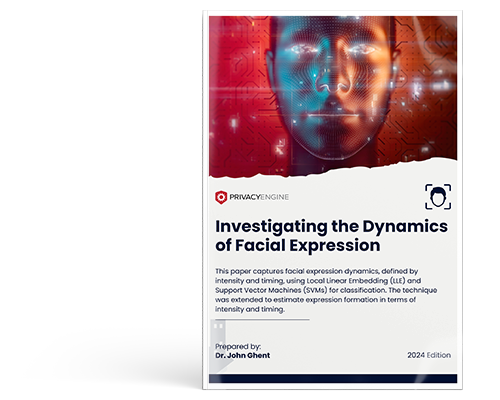
Task: Click the face recognition scan icon
Action: click(438, 197)
